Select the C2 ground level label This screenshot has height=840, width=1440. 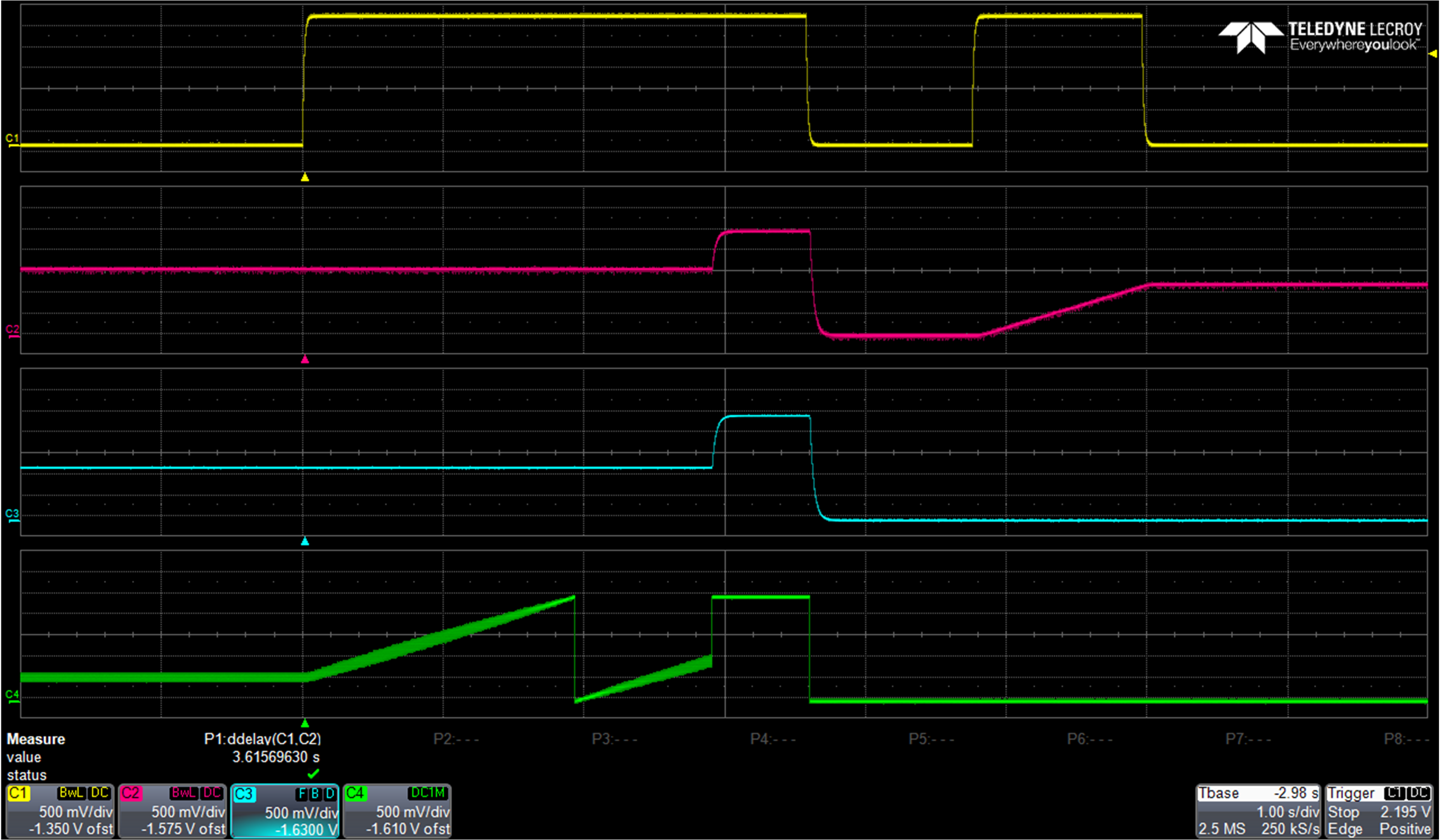[12, 330]
